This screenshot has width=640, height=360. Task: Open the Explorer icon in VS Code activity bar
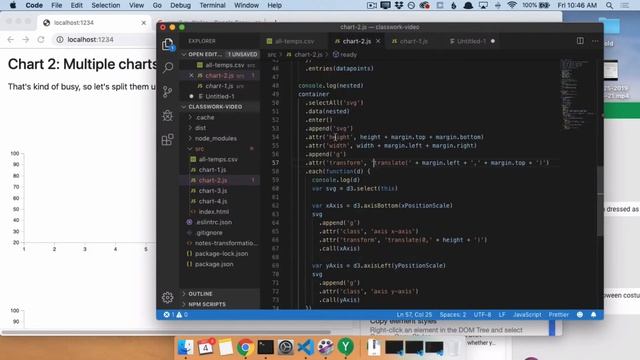pyautogui.click(x=167, y=44)
